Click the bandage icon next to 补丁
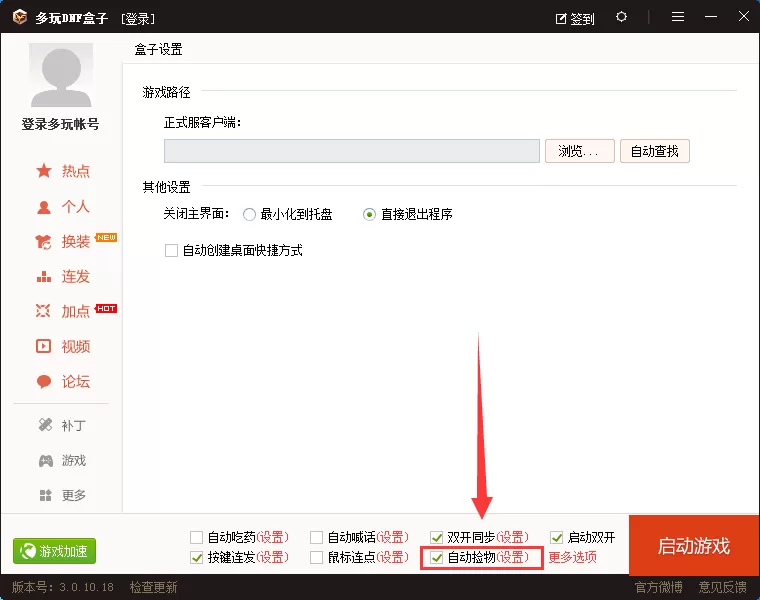The height and width of the screenshot is (600, 760). 45,425
